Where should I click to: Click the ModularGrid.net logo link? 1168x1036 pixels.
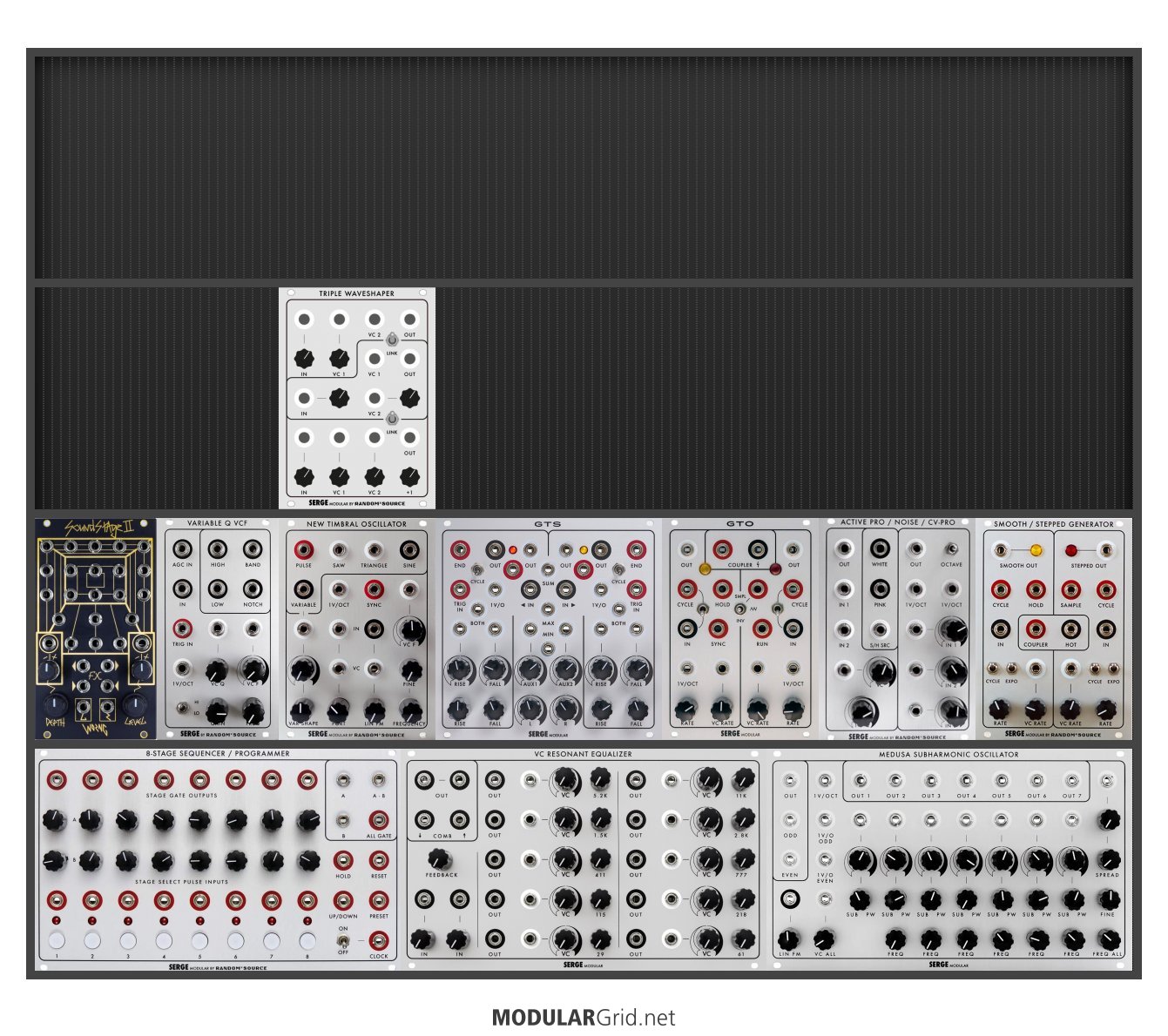[x=584, y=1017]
